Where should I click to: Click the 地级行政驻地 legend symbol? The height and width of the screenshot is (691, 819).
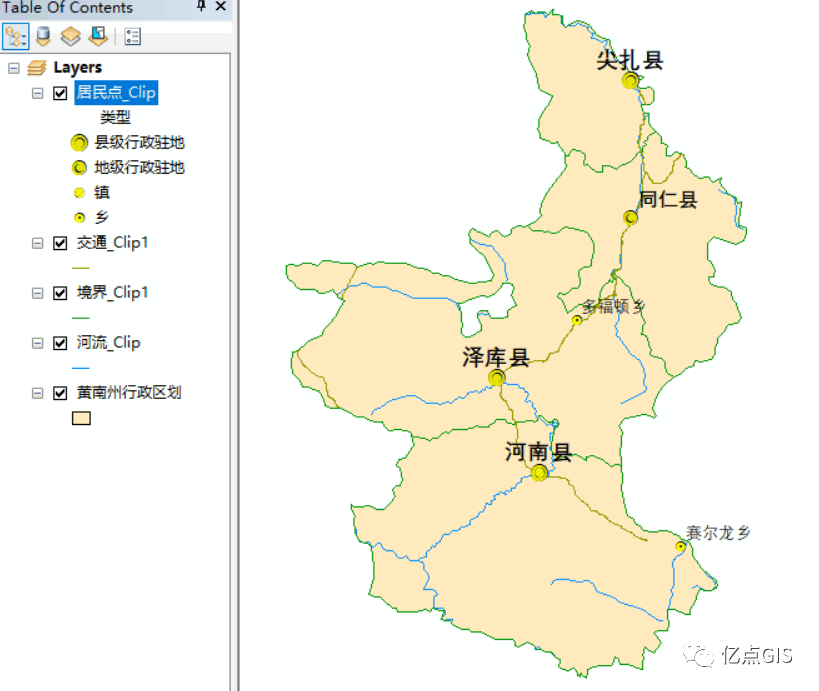pyautogui.click(x=79, y=168)
